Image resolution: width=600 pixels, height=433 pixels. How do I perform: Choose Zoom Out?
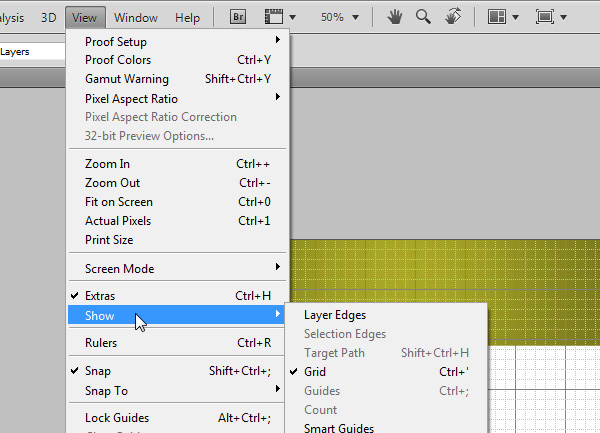[x=178, y=183]
